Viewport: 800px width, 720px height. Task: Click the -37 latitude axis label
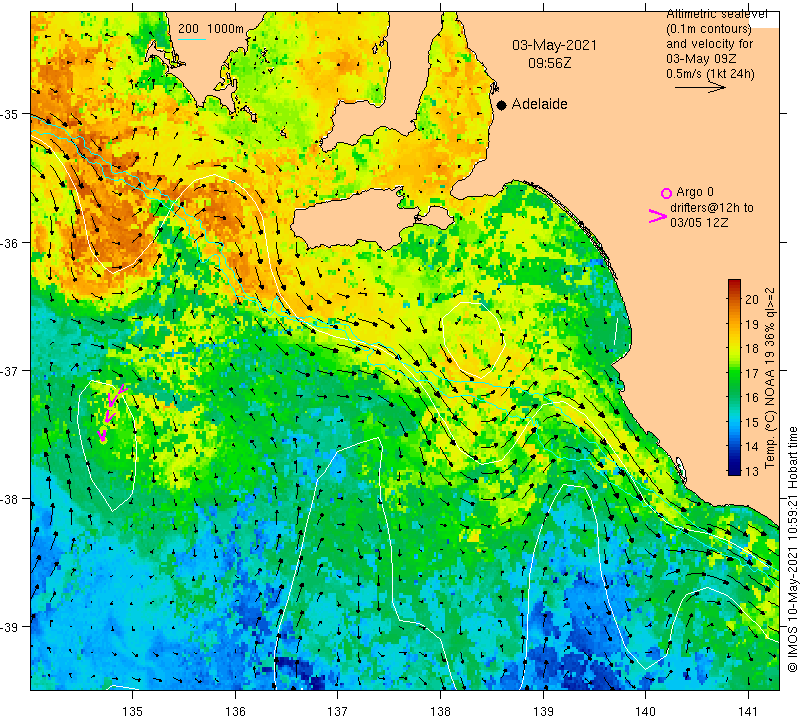click(x=10, y=370)
